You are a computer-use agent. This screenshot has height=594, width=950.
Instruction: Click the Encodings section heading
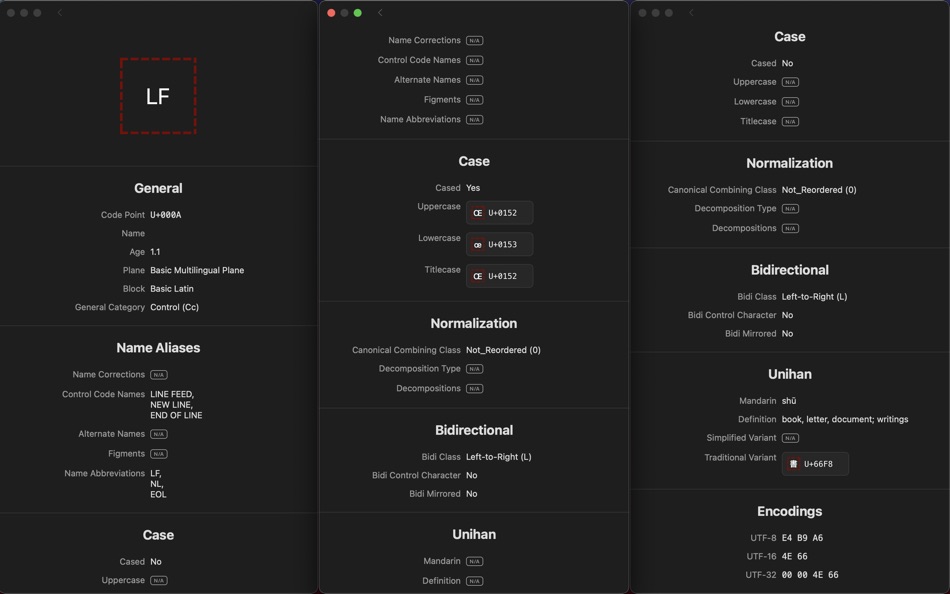789,512
